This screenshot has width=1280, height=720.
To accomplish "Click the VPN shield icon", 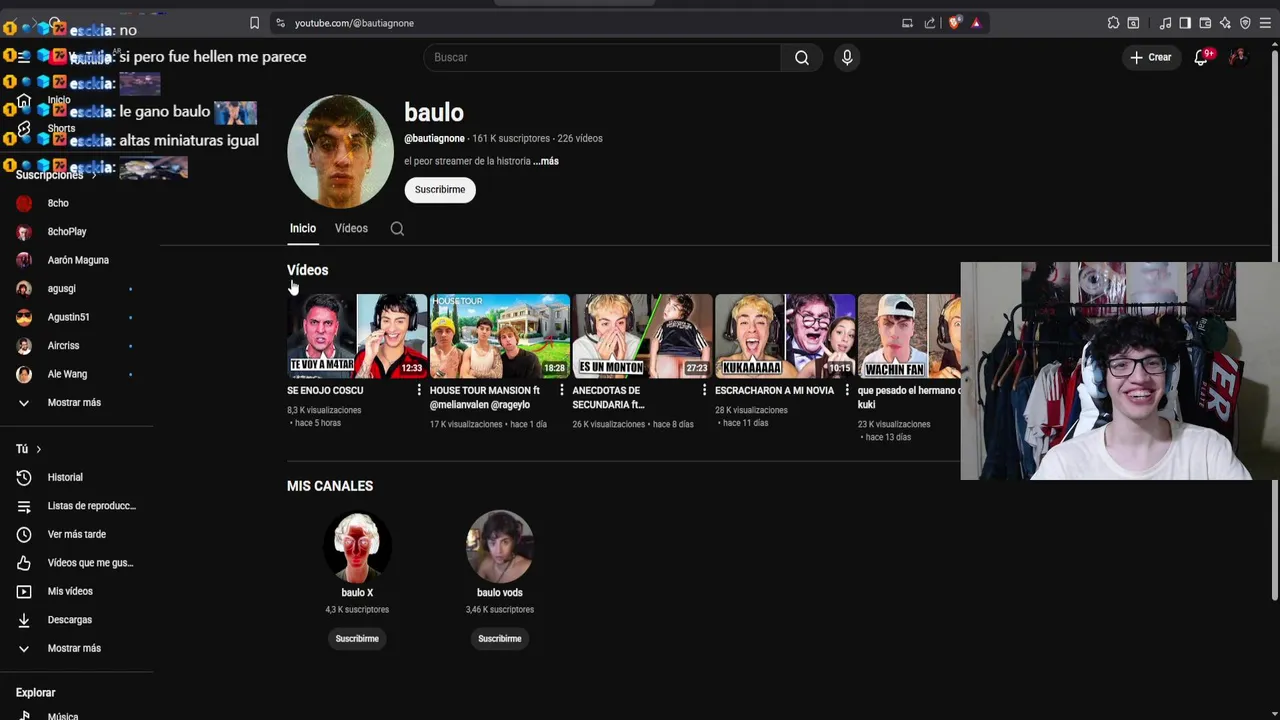I will coord(1245,23).
